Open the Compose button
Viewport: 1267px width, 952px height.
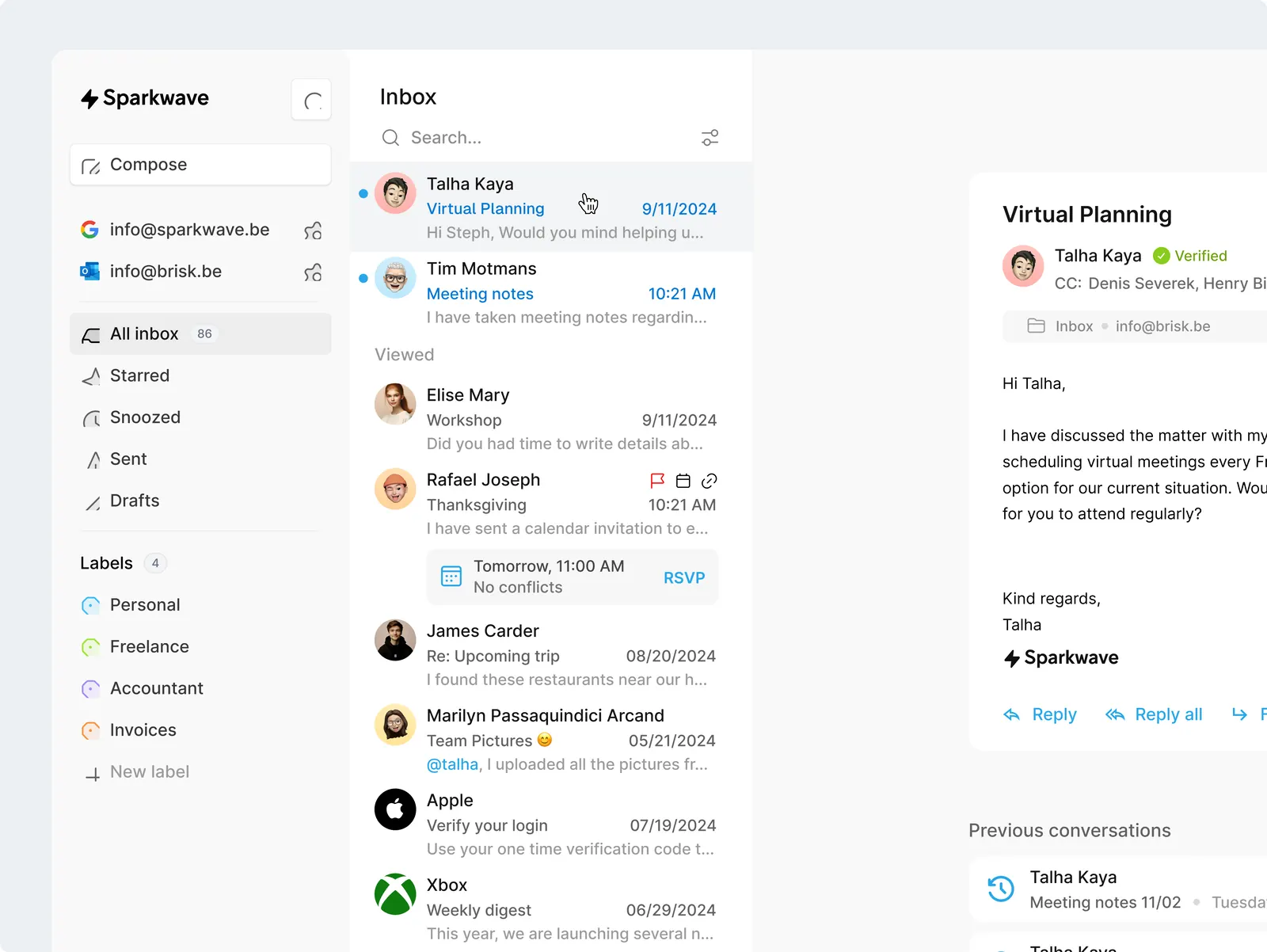200,165
